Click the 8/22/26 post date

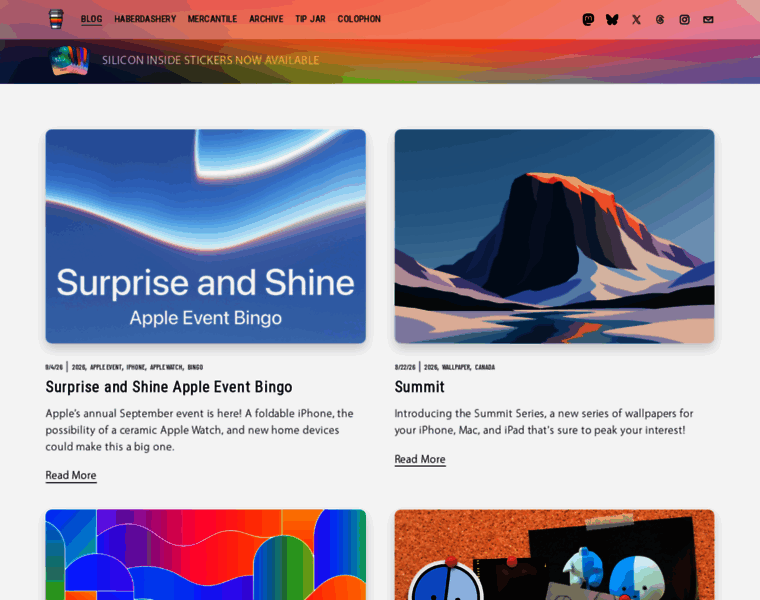[405, 367]
